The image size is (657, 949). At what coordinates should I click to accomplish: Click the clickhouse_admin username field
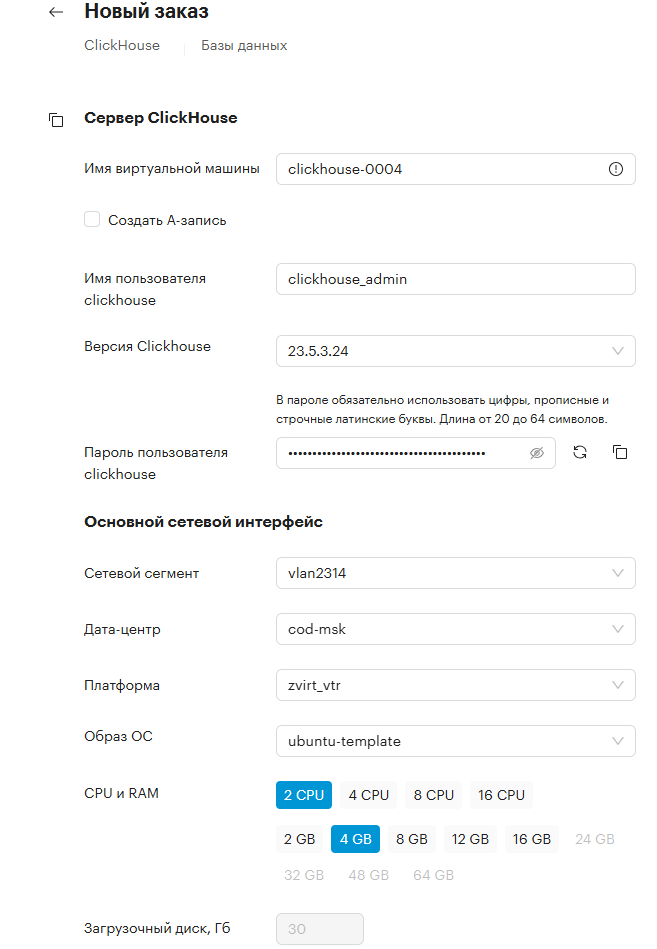click(x=456, y=279)
